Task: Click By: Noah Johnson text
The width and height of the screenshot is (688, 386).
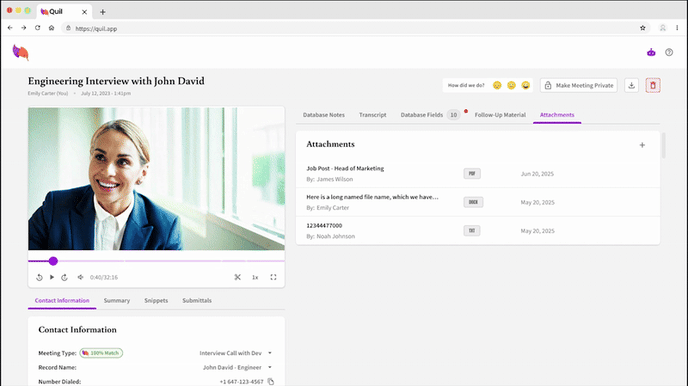Action: click(330, 236)
